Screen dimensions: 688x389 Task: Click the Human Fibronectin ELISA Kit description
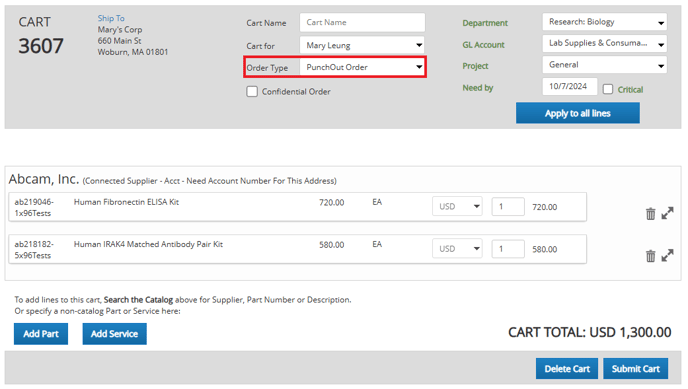(x=126, y=202)
